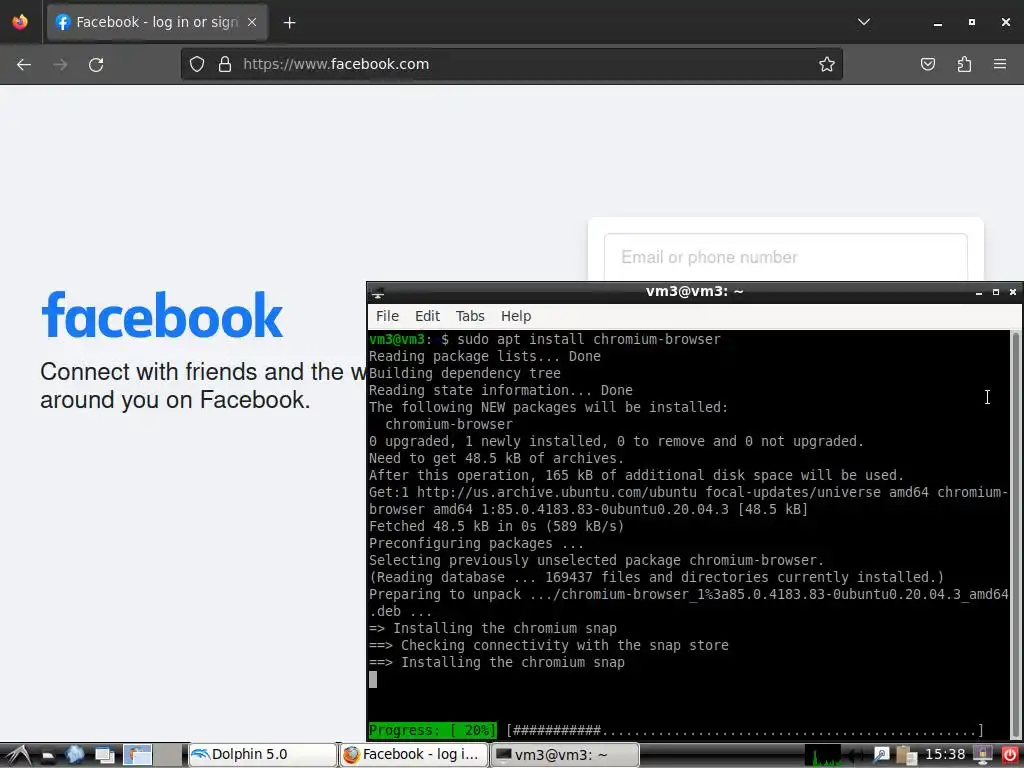This screenshot has height=768, width=1024.
Task: Select the Facebook - log in tab
Action: coord(157,22)
